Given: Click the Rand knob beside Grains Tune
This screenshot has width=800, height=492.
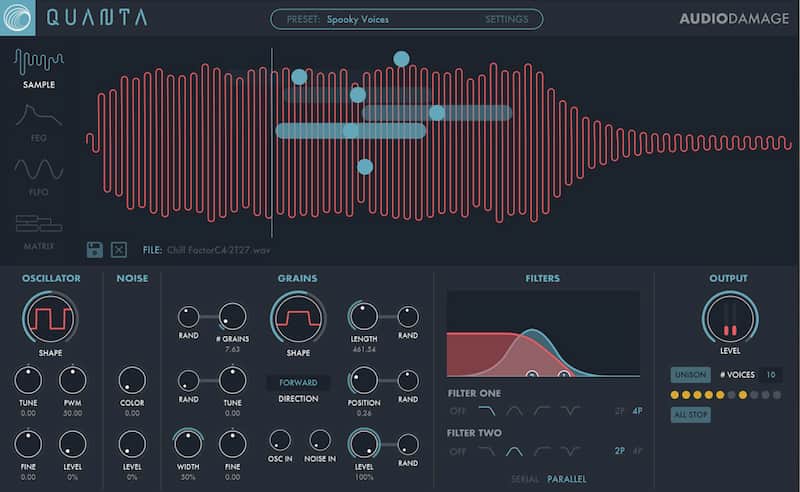Looking at the screenshot, I should (x=188, y=381).
